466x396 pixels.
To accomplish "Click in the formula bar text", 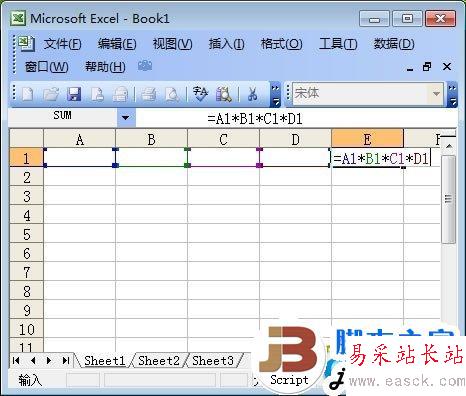I will [x=255, y=119].
